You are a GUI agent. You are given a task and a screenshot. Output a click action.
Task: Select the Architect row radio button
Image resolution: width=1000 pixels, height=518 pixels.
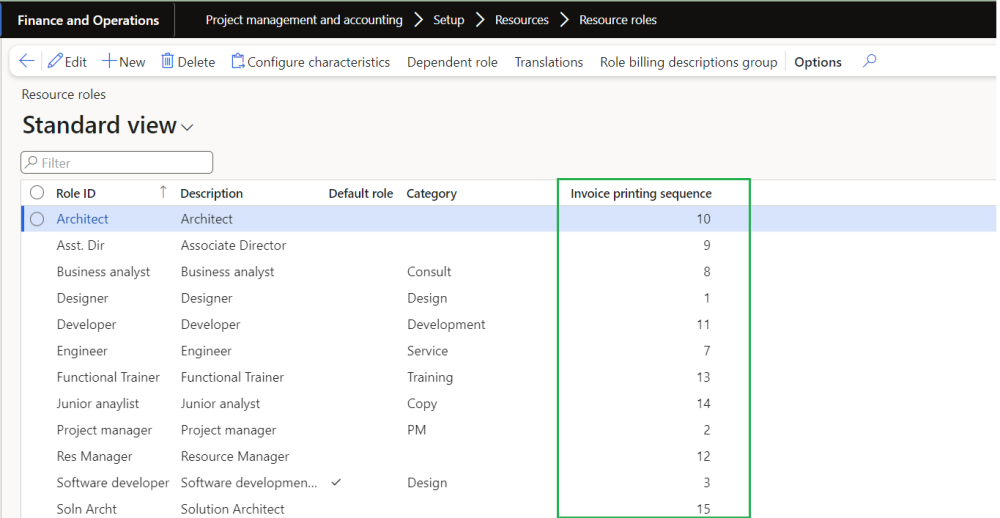(x=37, y=219)
